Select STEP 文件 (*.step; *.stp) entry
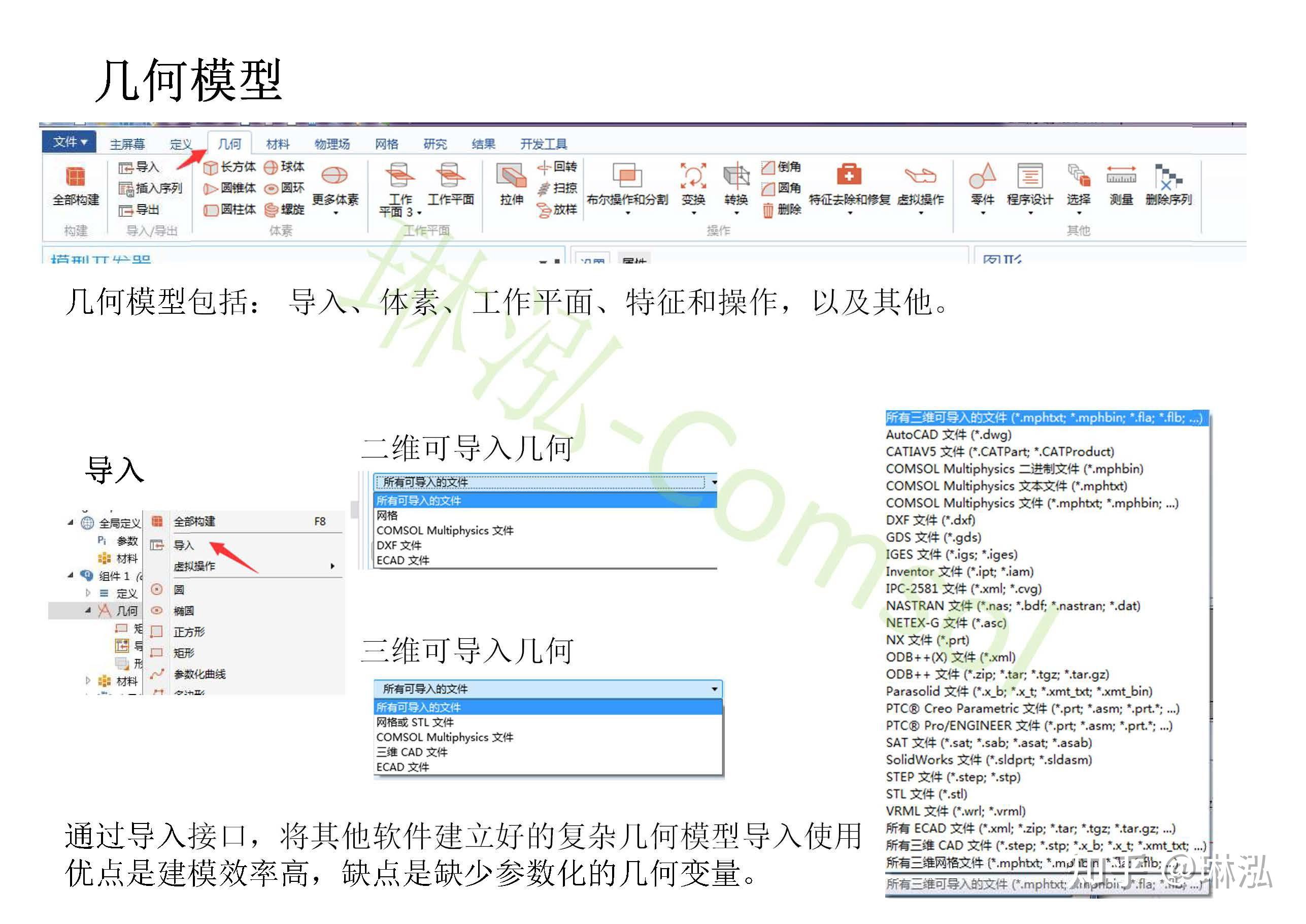Viewport: 1306px width, 924px height. coord(953,777)
